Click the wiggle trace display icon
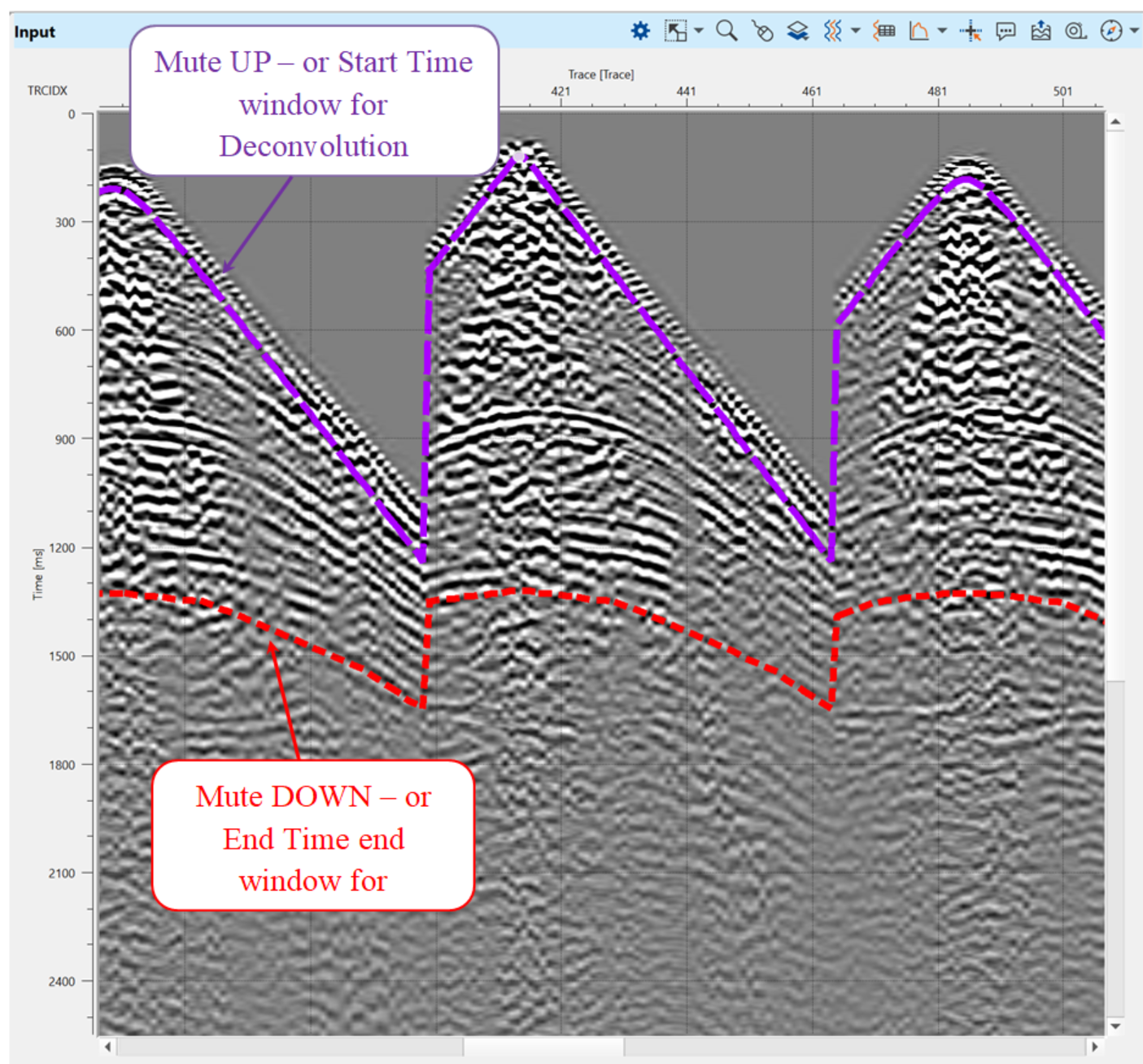Viewport: 1143px width, 1064px height. (831, 32)
